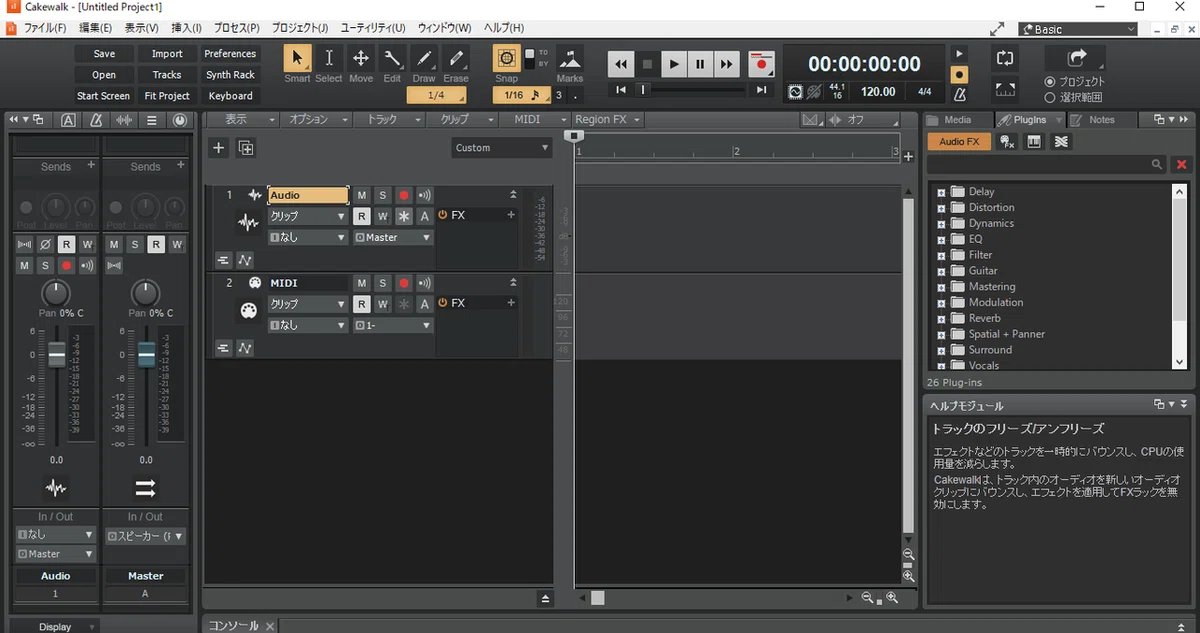
Task: Zoom in horizontally on timeline
Action: pyautogui.click(x=891, y=598)
